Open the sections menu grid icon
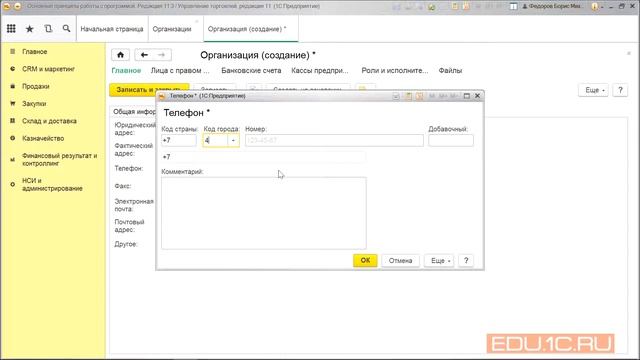 pos(11,29)
